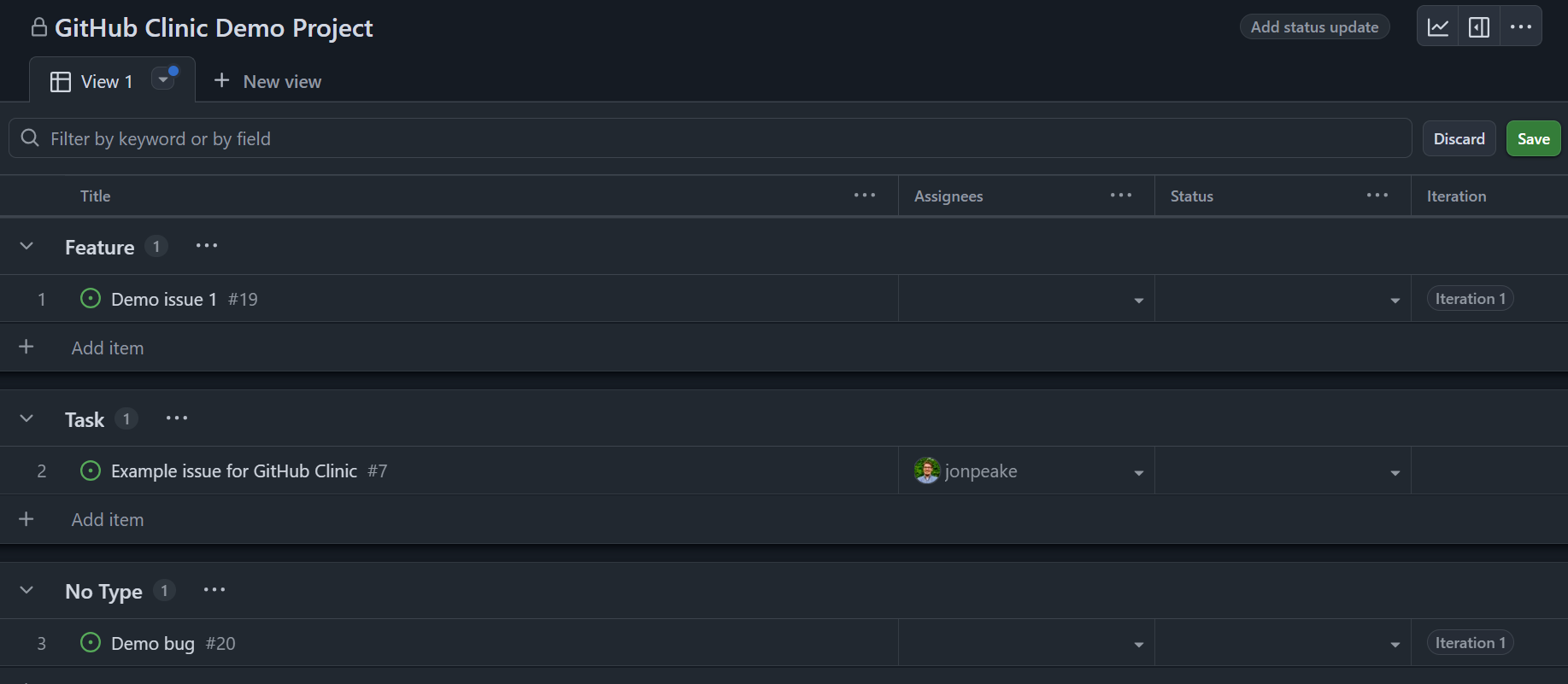The width and height of the screenshot is (1568, 684).
Task: Create a New view tab
Action: (267, 82)
